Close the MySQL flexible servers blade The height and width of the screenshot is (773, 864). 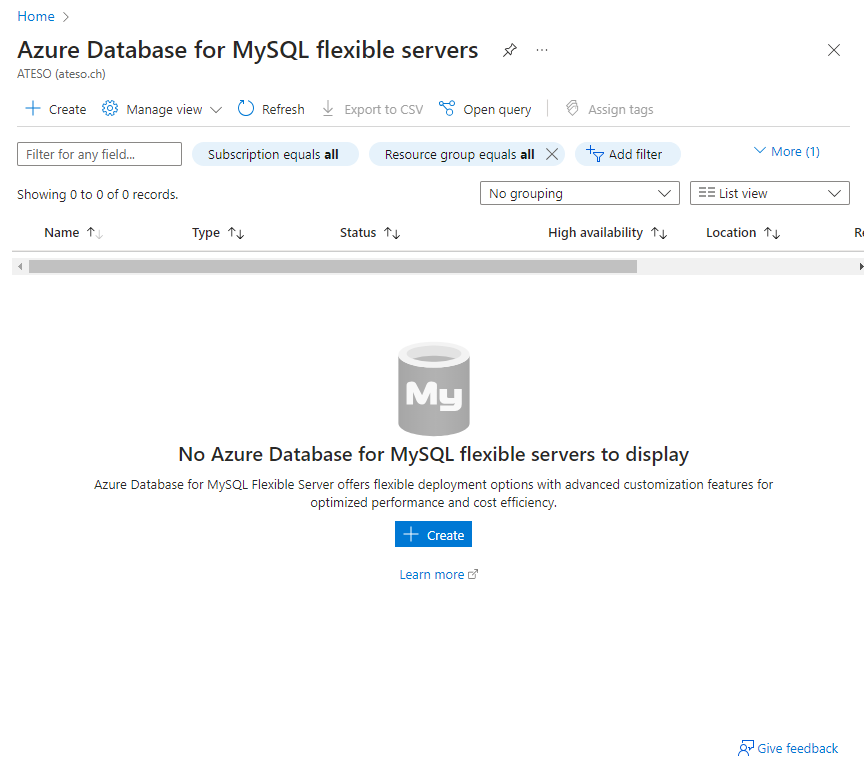coord(833,50)
